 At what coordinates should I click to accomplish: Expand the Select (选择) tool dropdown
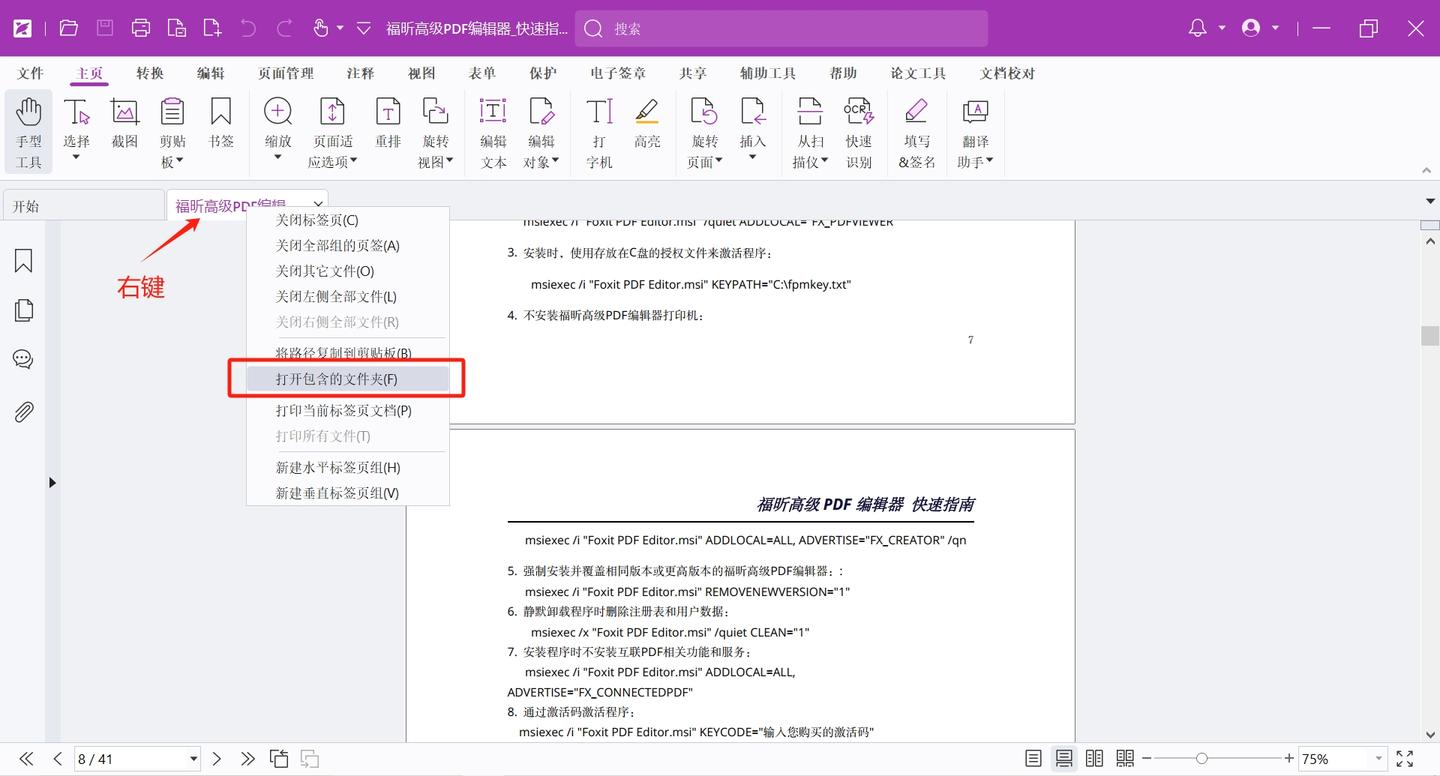[x=77, y=157]
